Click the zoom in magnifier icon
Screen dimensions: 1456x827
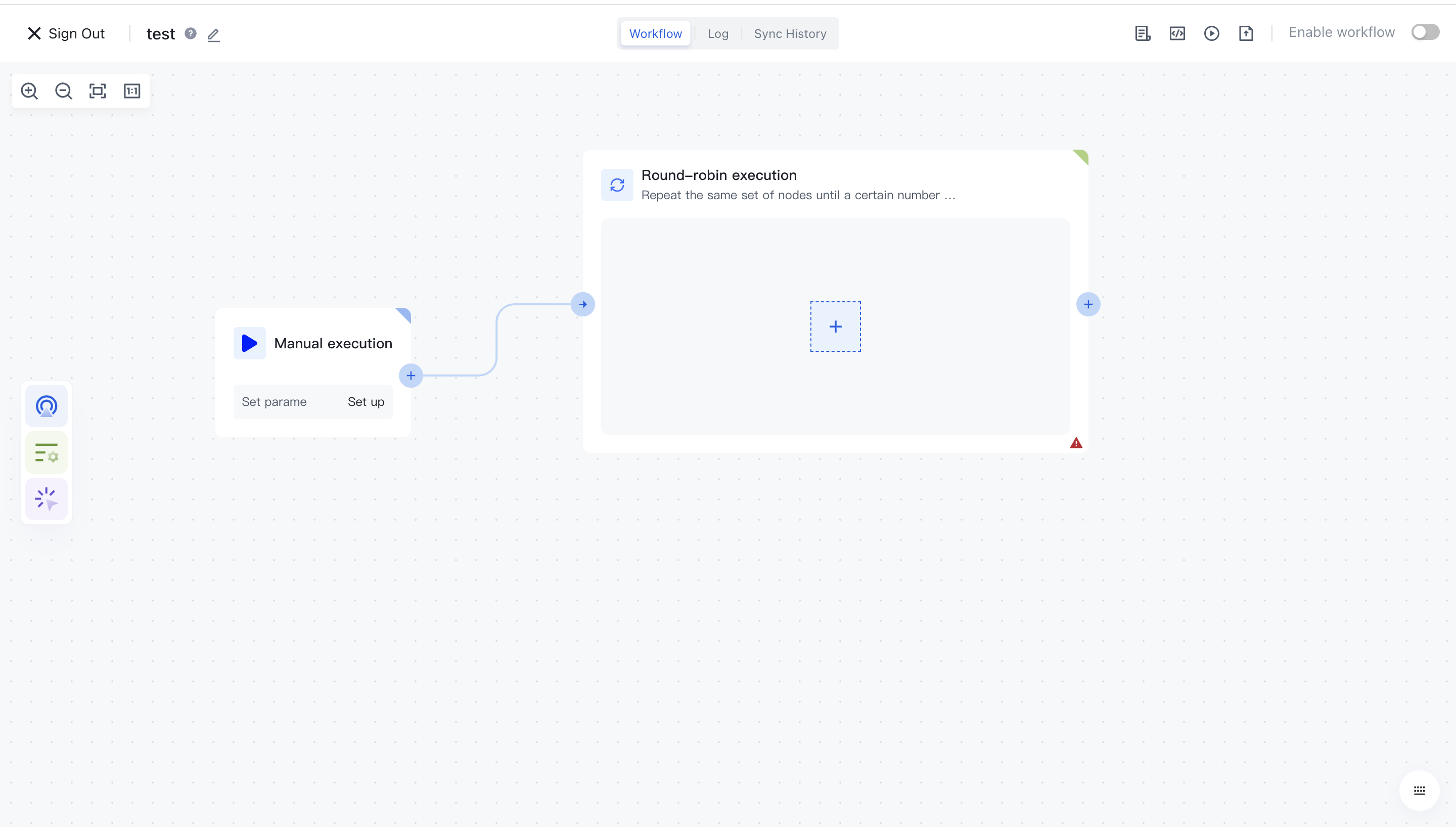click(x=29, y=91)
